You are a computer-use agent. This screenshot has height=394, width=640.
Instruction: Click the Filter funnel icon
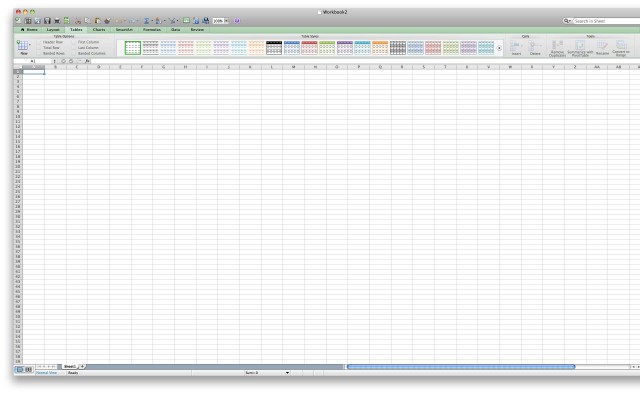tap(172, 20)
